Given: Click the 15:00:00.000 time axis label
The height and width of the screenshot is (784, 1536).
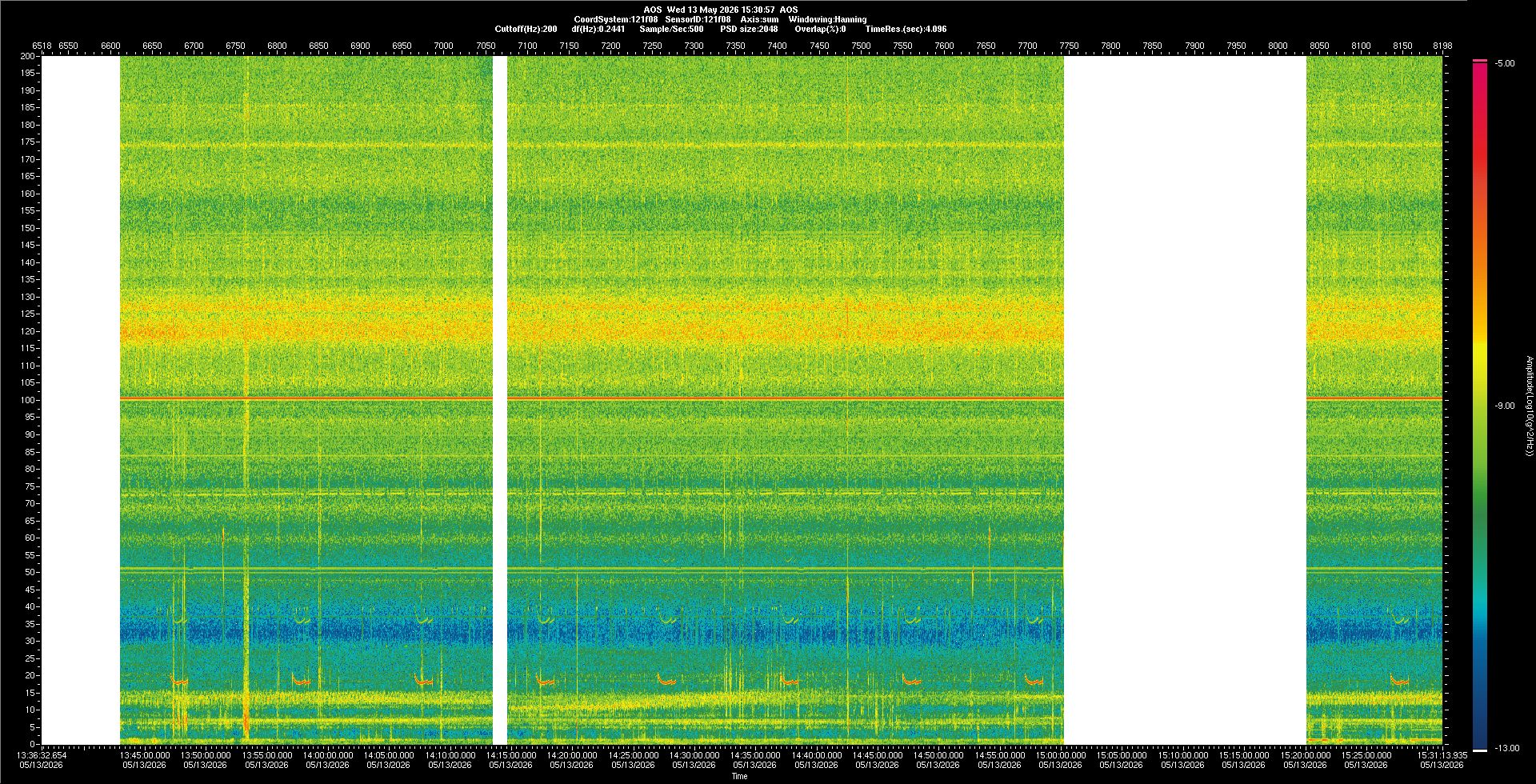Looking at the screenshot, I should click(1061, 754).
